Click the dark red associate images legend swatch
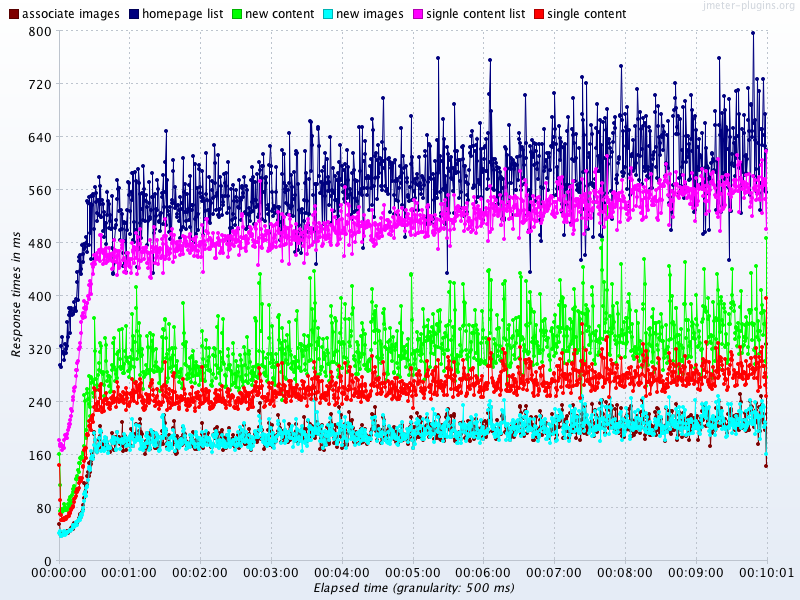Image resolution: width=800 pixels, height=600 pixels. tap(13, 14)
